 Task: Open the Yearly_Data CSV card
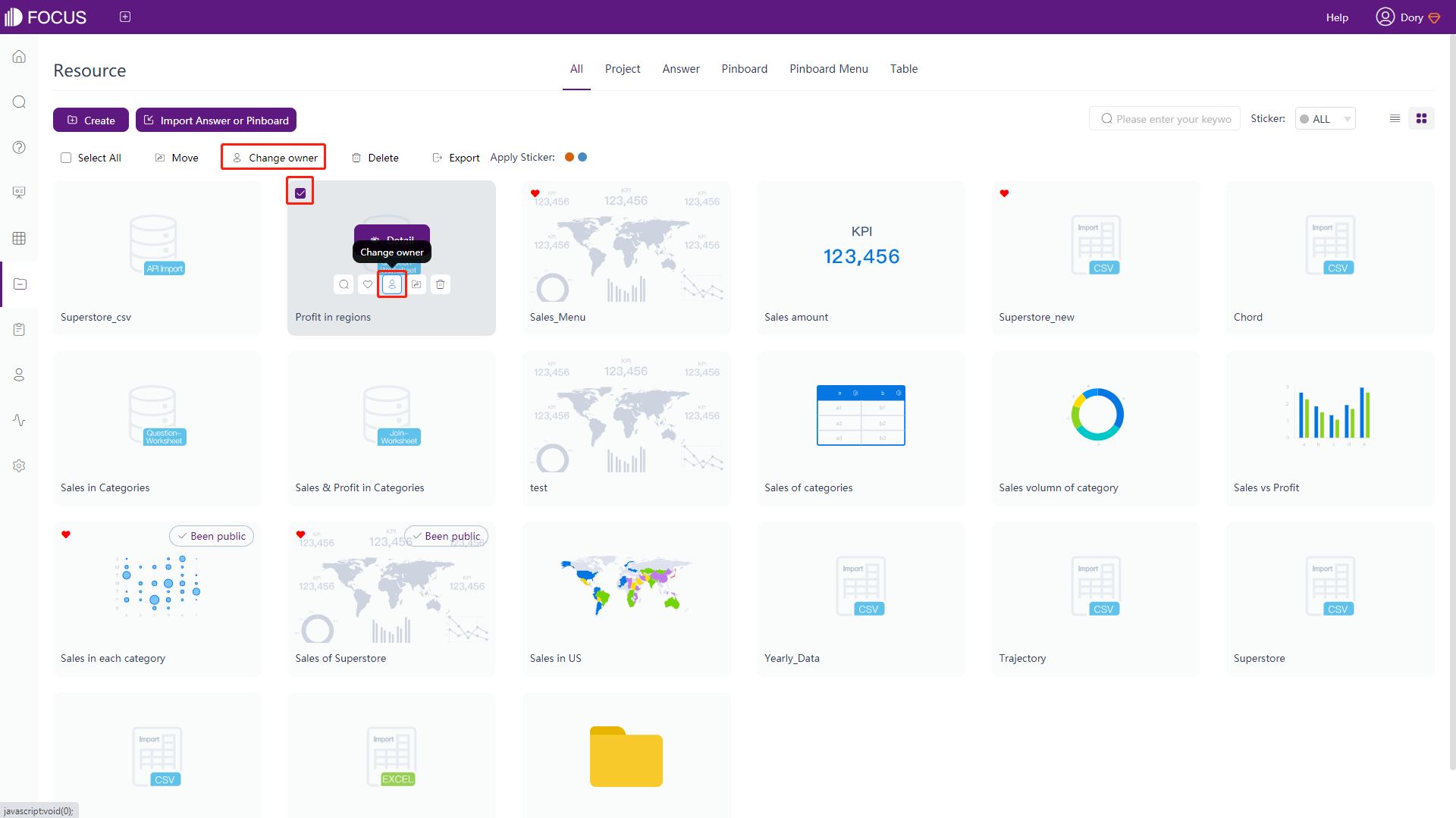coord(861,599)
